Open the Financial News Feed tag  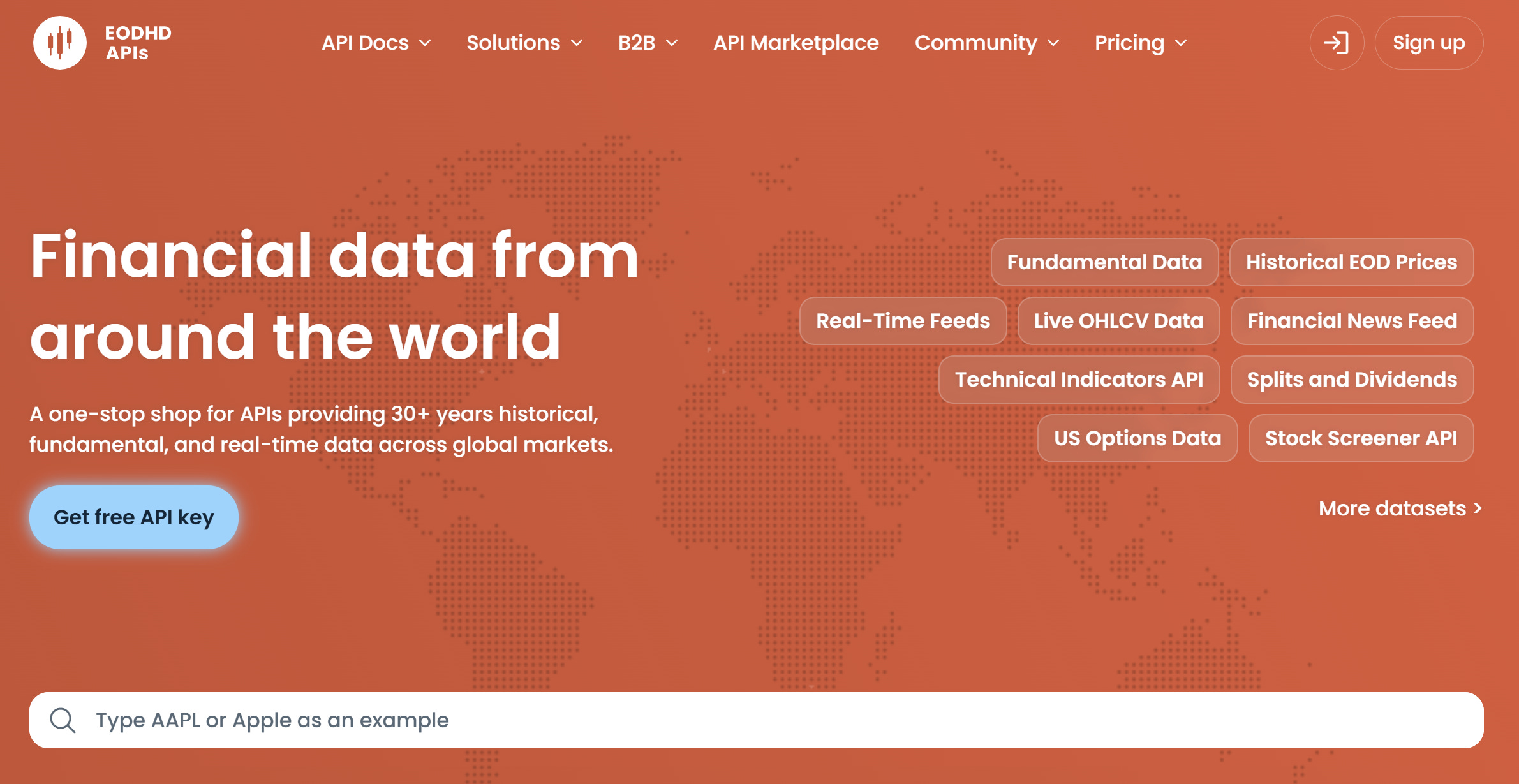[1352, 321]
